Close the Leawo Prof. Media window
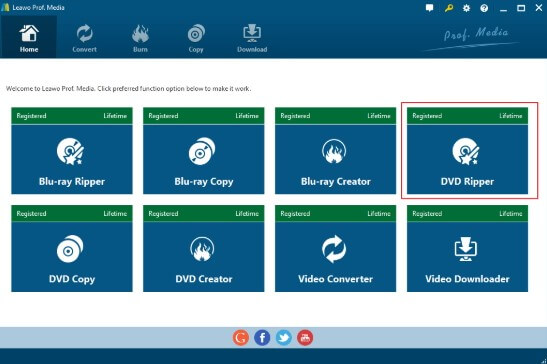 [539, 8]
